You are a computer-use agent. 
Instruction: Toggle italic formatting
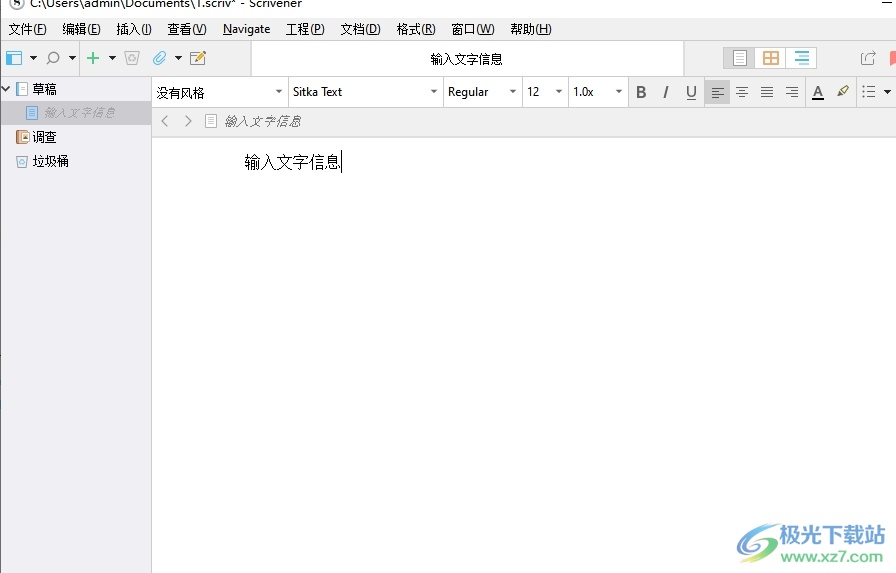click(666, 92)
